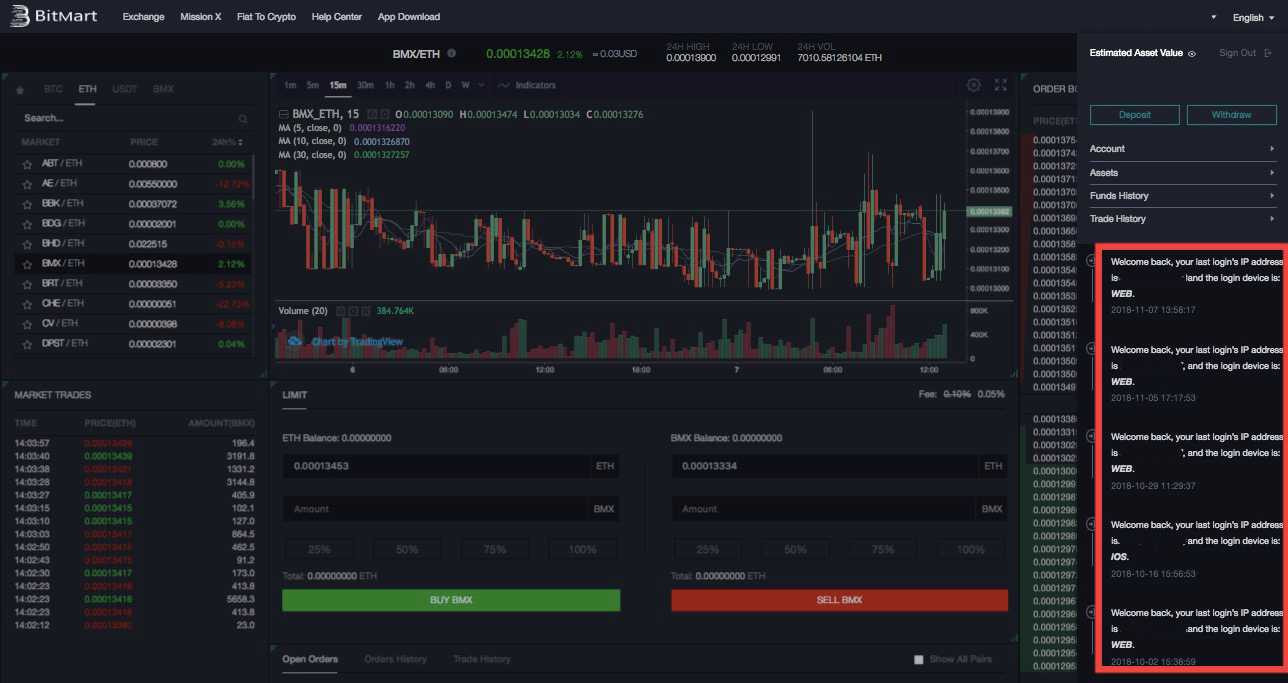The image size is (1288, 683).
Task: Favorite the BMX / ETH pair star
Action: 27,264
